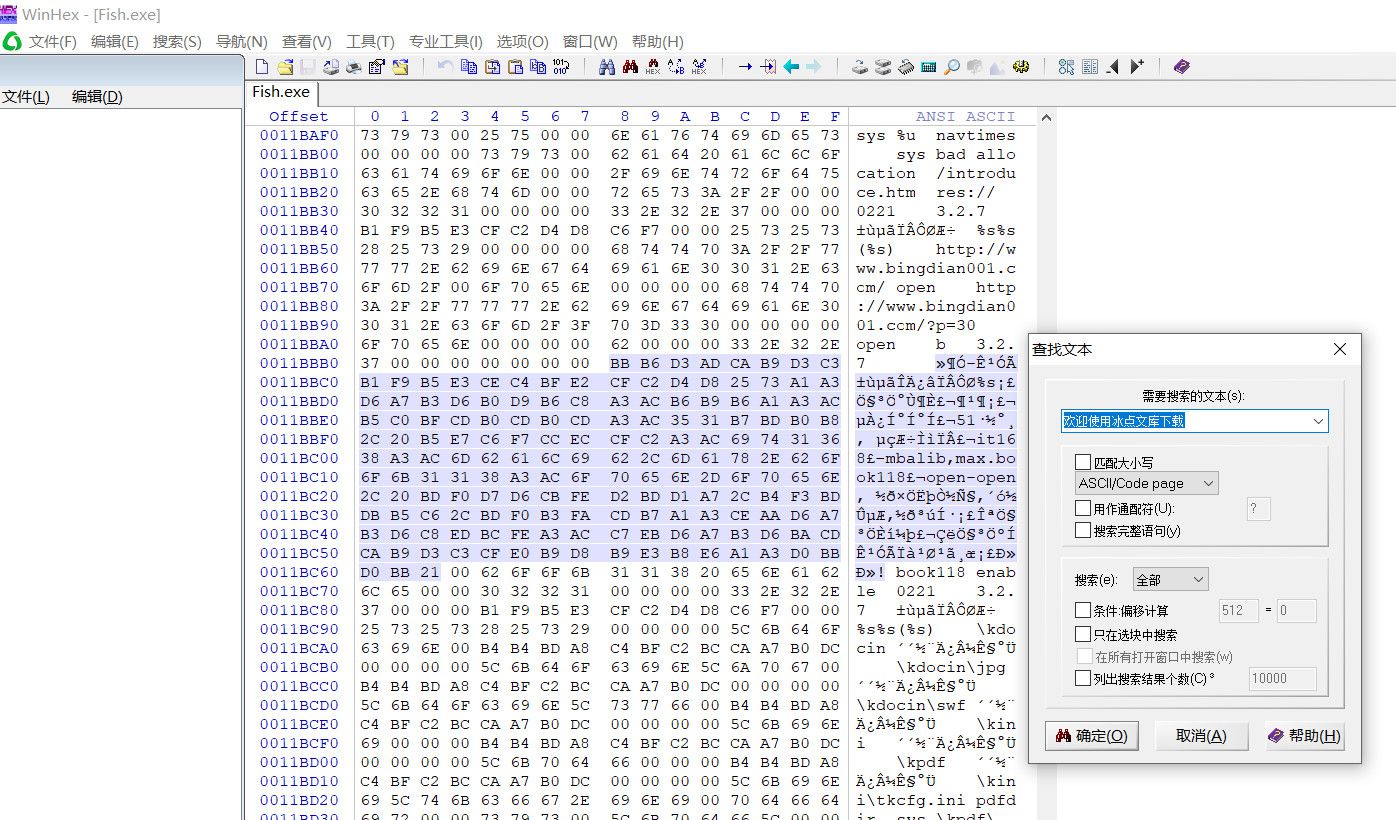Select the Fish.exe tab
This screenshot has height=820, width=1396.
point(281,92)
